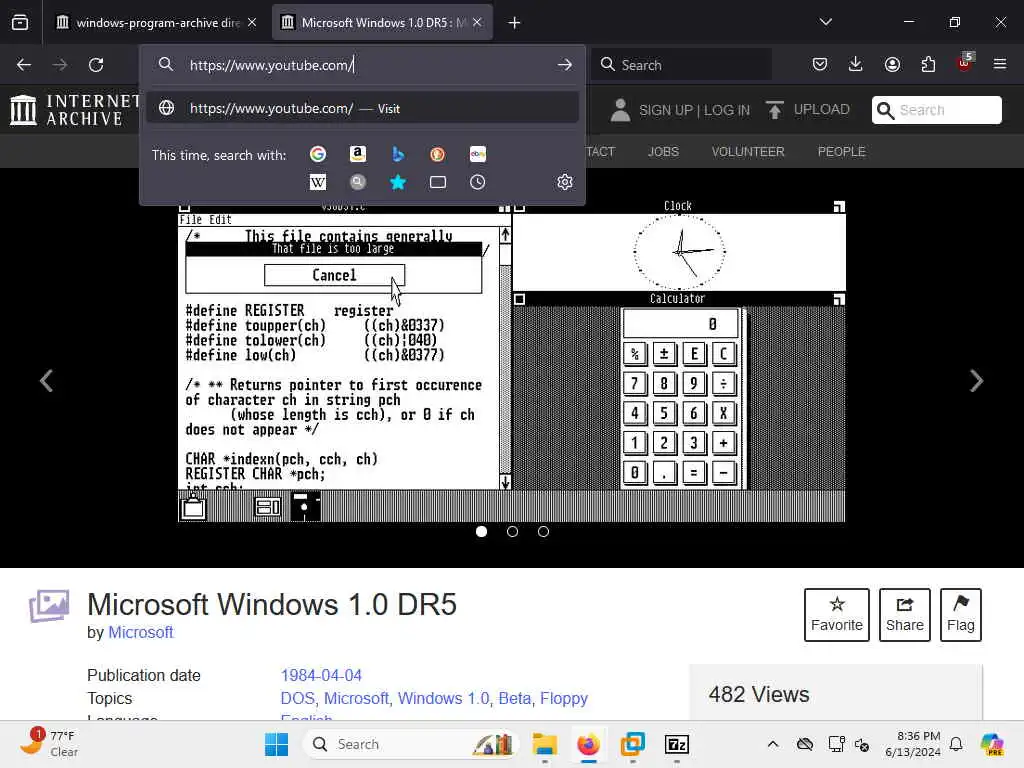Open the Windows 1.0 topic link
This screenshot has height=768, width=1024.
click(443, 698)
